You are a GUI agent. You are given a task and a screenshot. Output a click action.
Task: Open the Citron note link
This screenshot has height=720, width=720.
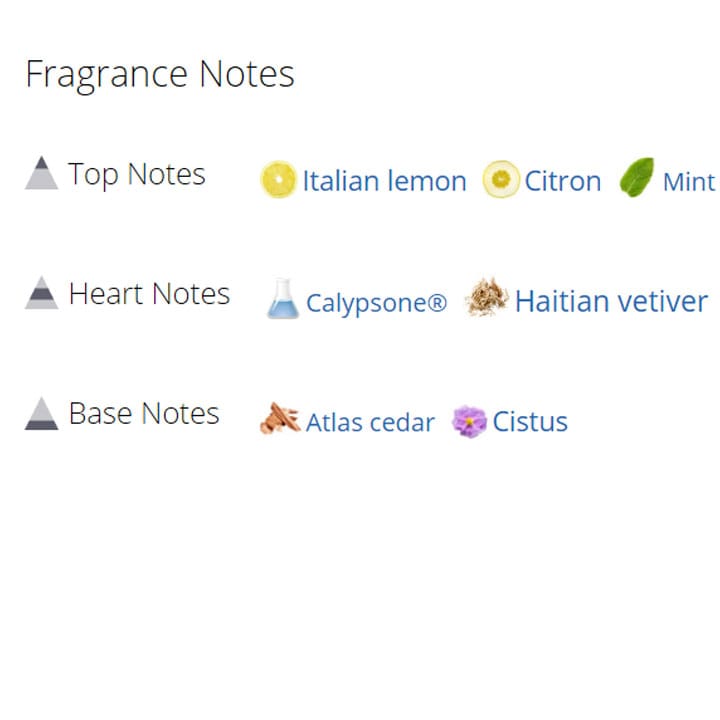tap(563, 181)
